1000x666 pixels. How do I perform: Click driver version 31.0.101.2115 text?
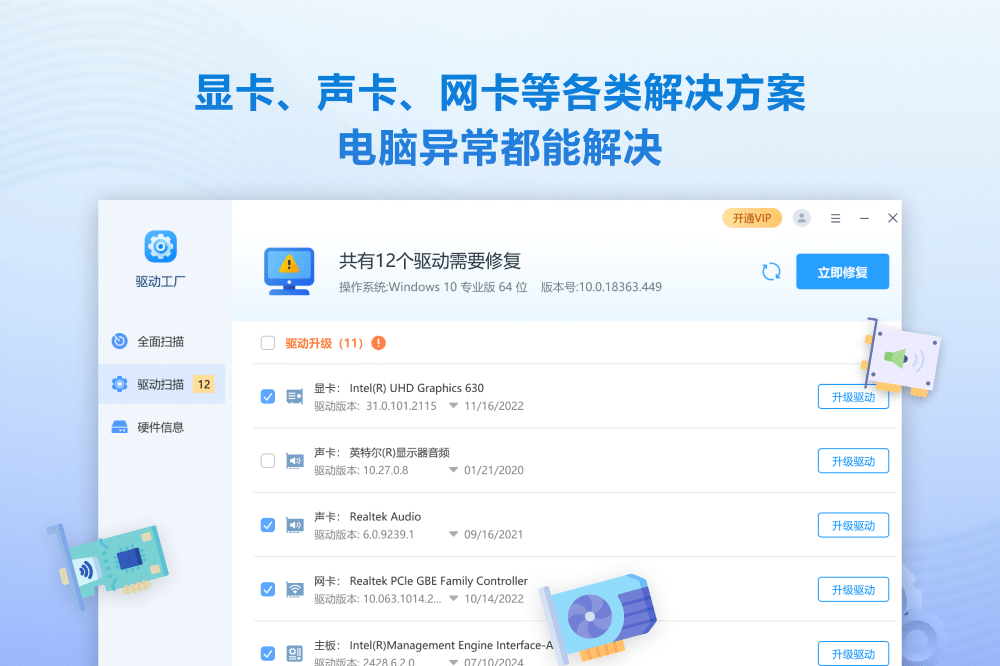point(401,406)
